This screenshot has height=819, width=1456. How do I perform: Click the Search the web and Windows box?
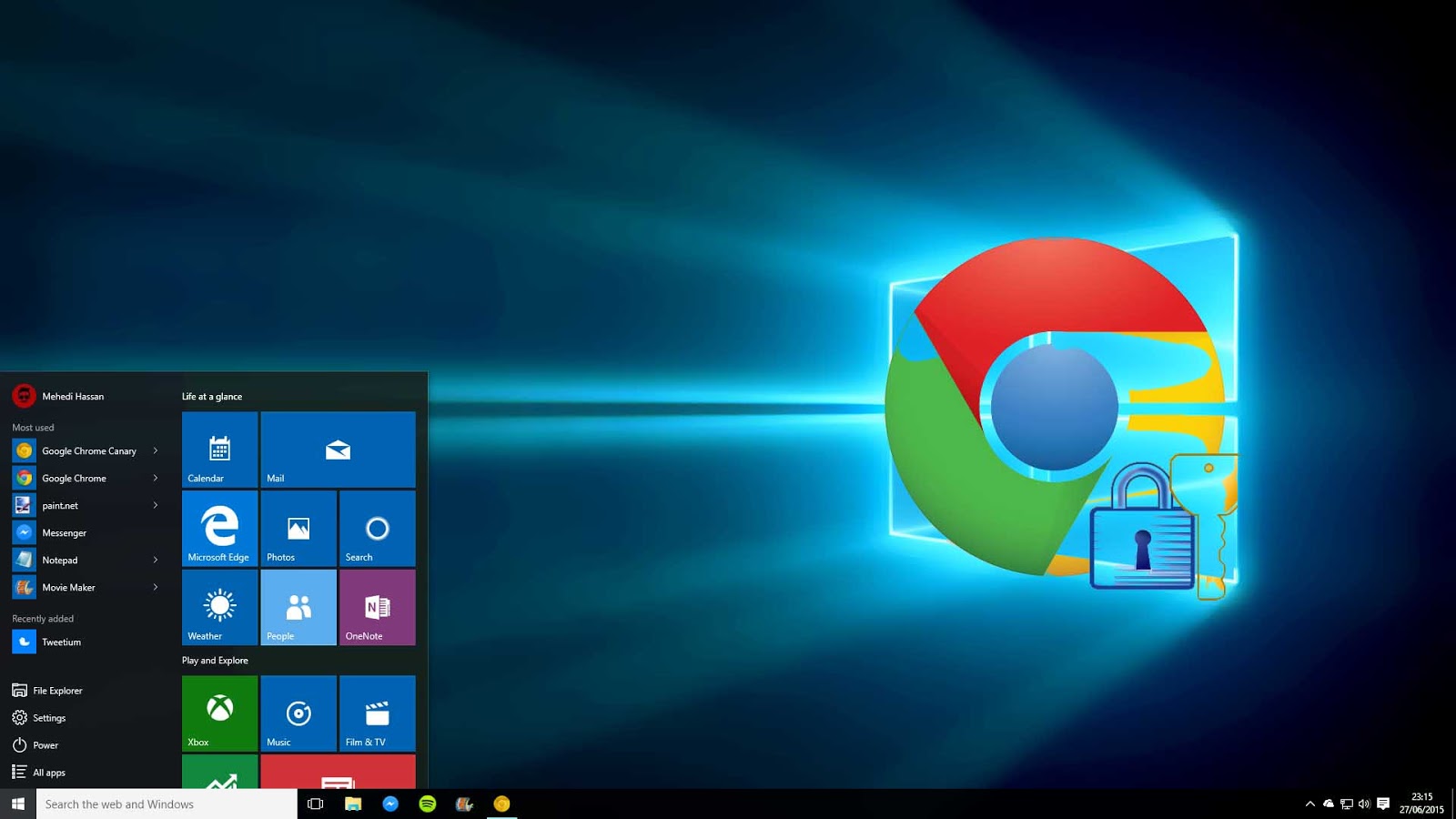coord(167,804)
